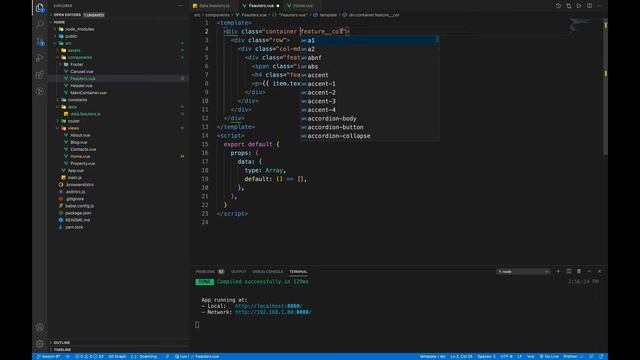Click the Go Live status bar button

point(549,356)
